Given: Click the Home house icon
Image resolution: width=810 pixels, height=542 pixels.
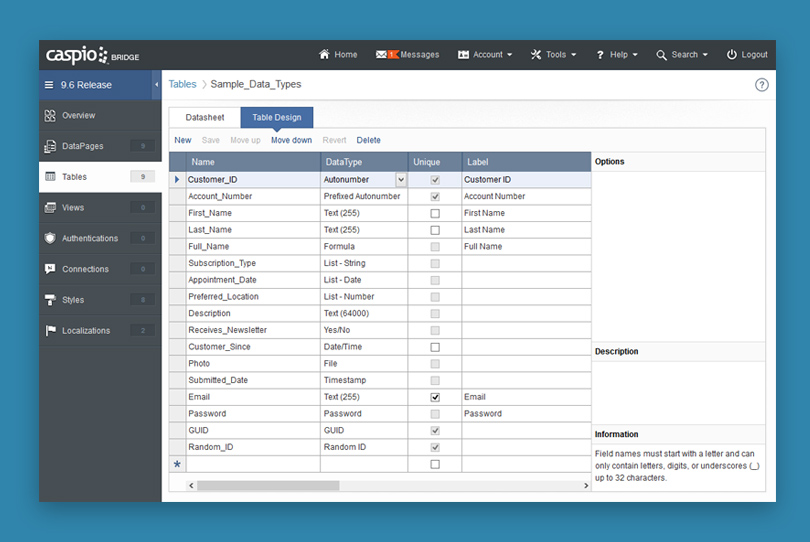Looking at the screenshot, I should click(324, 54).
